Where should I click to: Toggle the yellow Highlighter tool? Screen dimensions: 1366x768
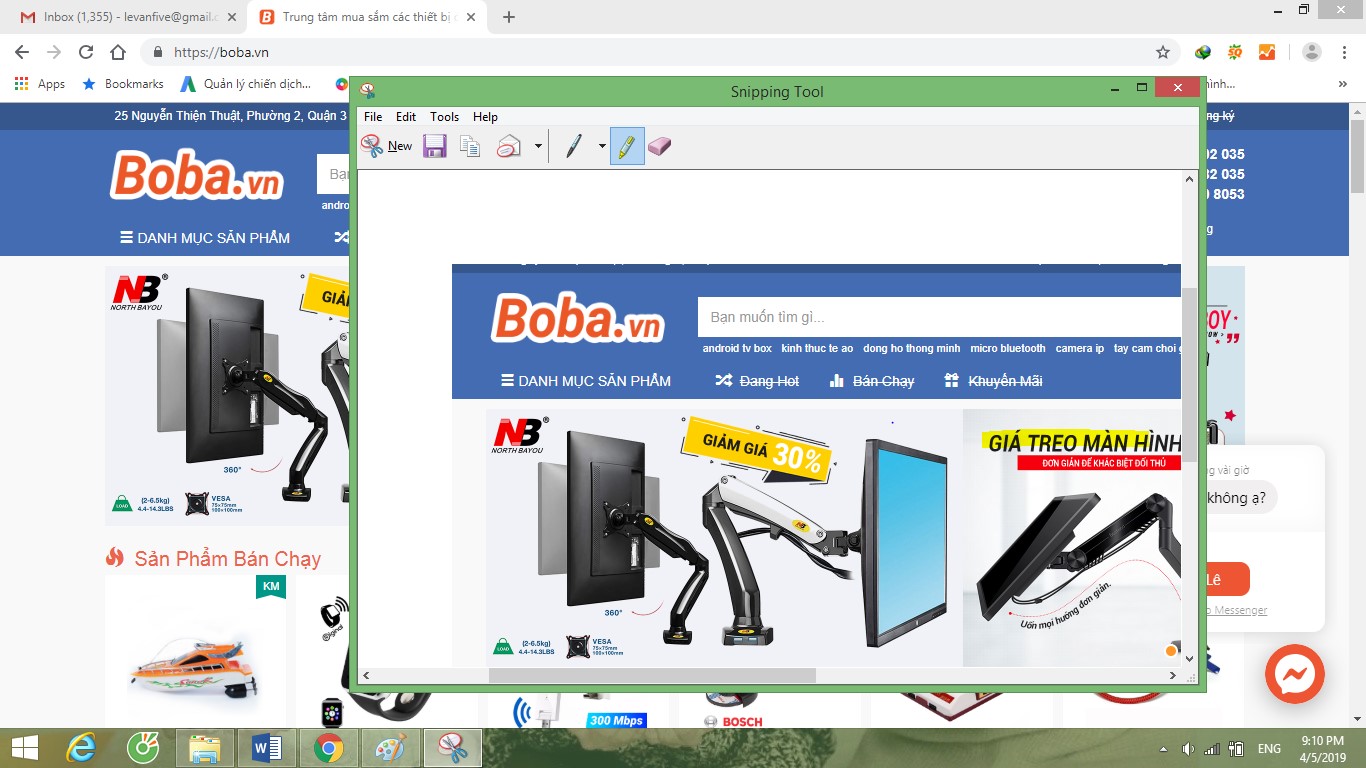[627, 146]
